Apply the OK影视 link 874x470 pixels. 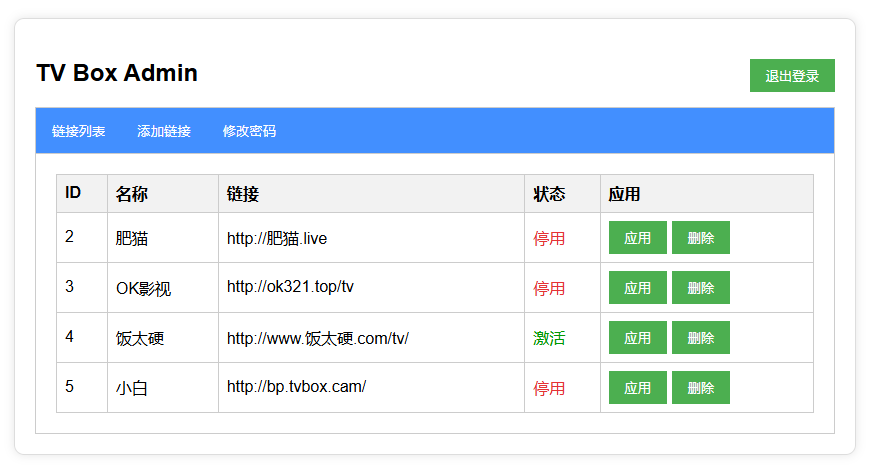(x=637, y=288)
